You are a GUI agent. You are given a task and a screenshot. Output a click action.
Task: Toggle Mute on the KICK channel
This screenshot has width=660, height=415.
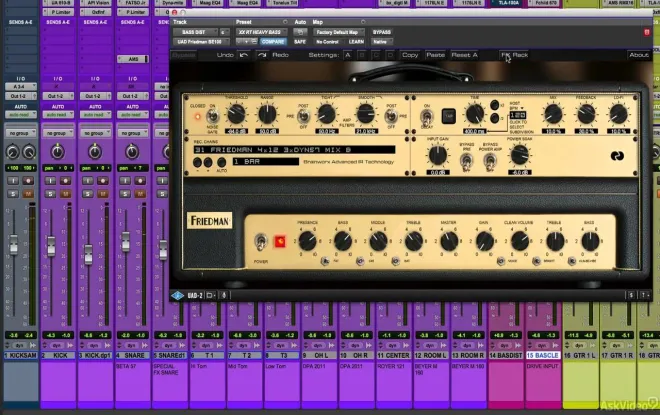point(65,194)
